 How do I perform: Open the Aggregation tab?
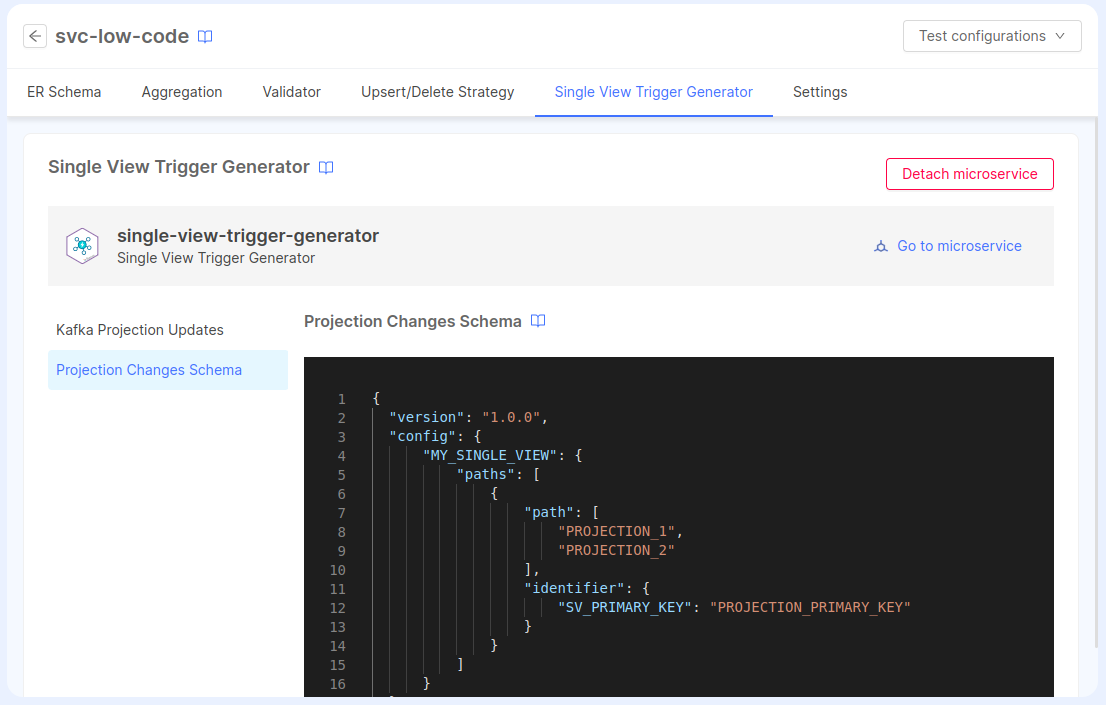click(181, 91)
